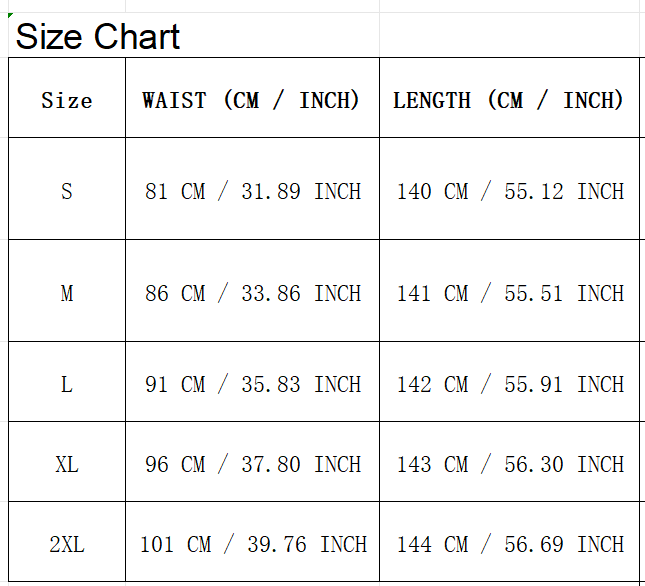The height and width of the screenshot is (586, 645).
Task: Click the cell containing size S
Action: [67, 189]
